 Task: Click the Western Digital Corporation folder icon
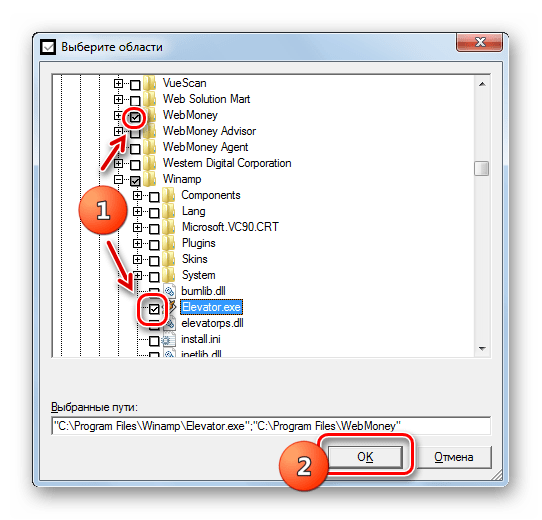click(x=149, y=163)
